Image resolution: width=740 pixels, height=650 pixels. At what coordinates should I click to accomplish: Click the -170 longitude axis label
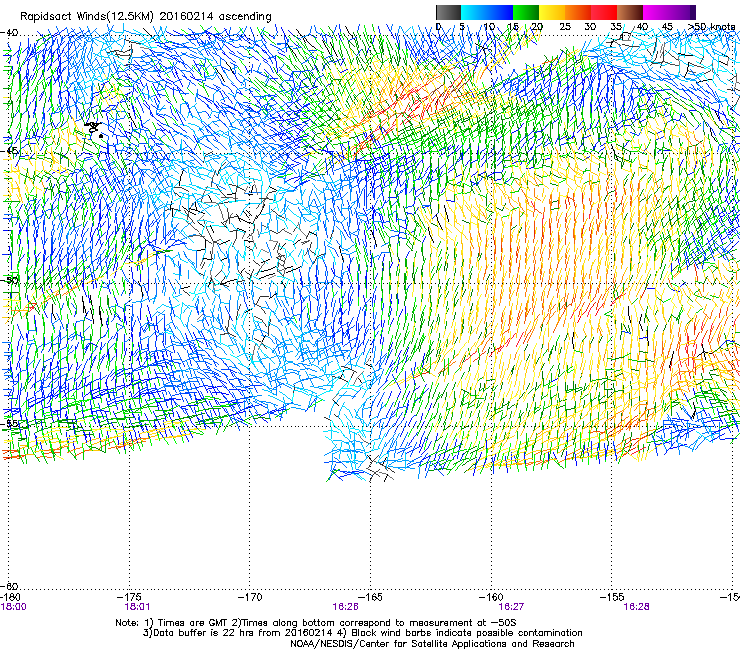coord(250,598)
